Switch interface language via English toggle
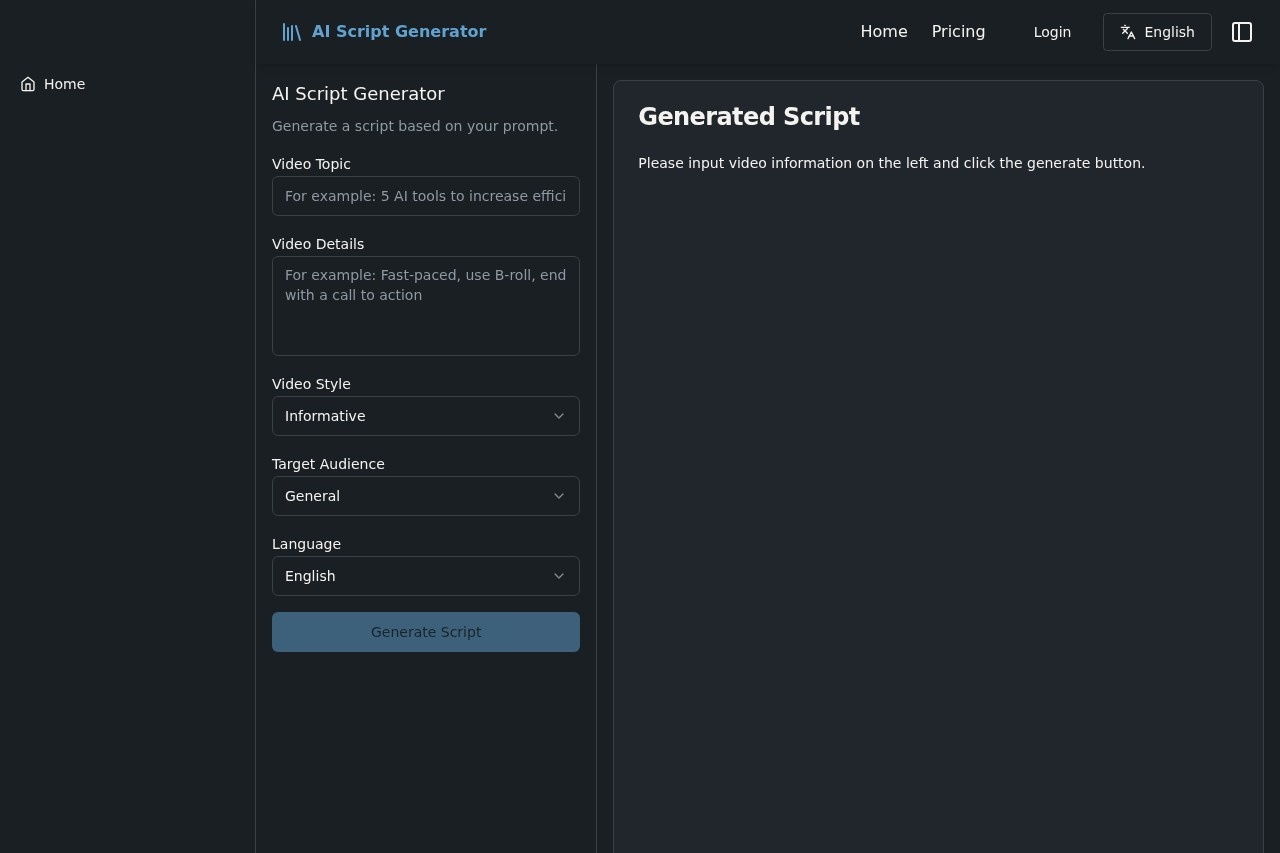 1157,31
